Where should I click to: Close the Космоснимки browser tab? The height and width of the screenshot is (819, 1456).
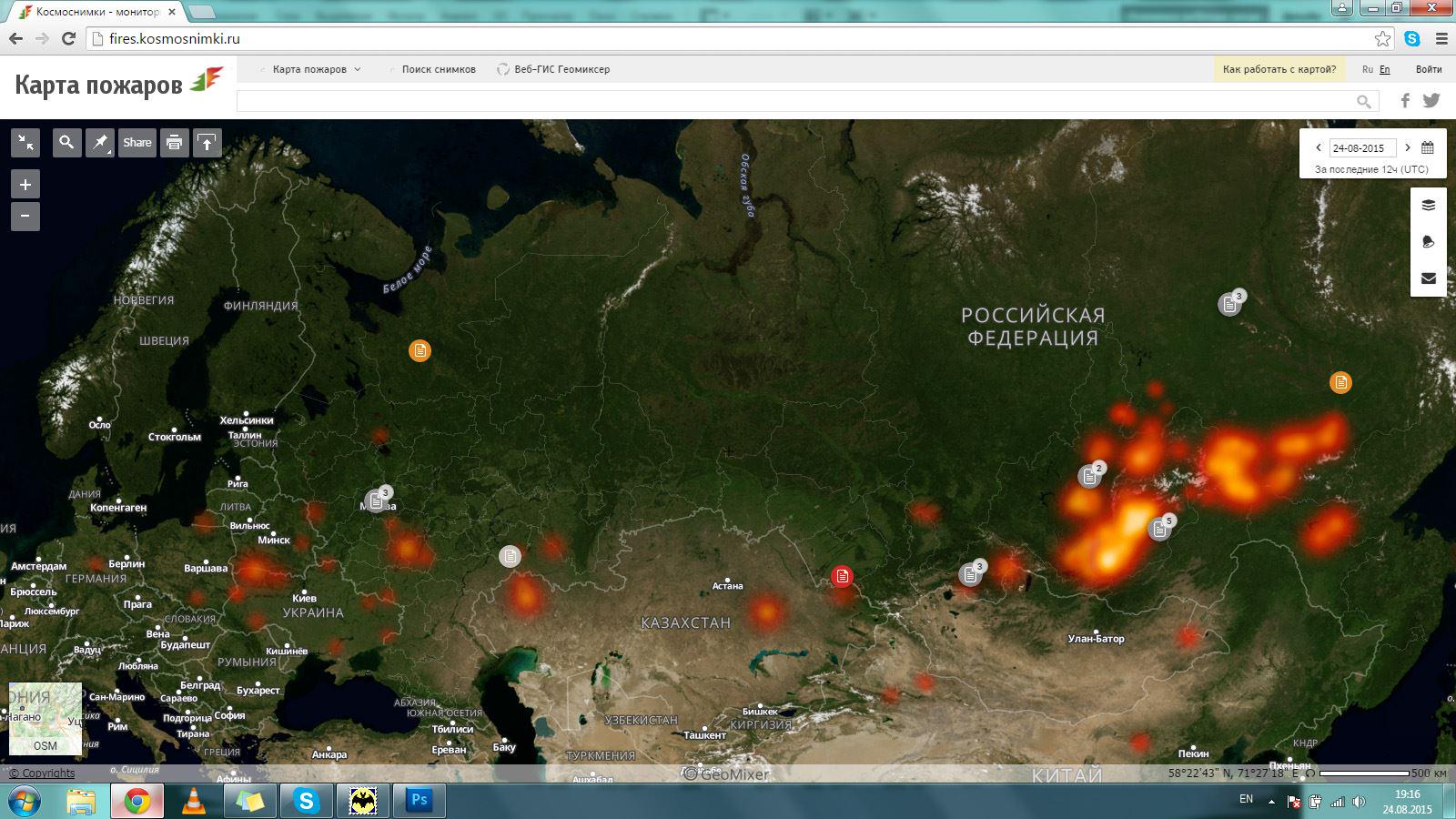point(171,12)
